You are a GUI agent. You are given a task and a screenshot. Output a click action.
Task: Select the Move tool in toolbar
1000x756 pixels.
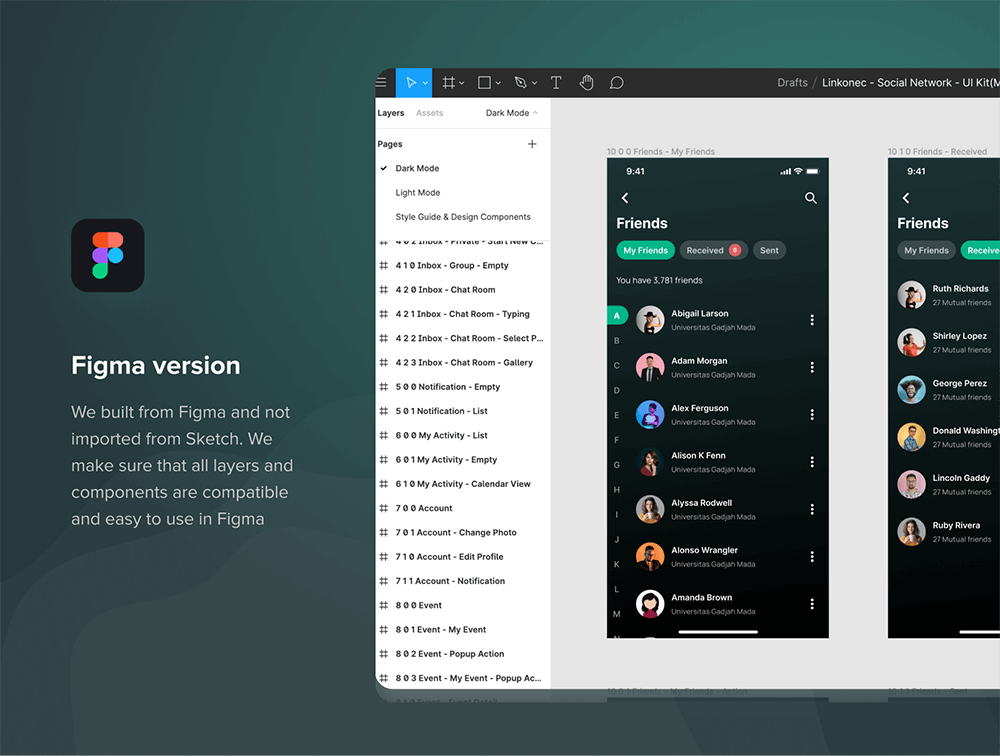pyautogui.click(x=410, y=83)
